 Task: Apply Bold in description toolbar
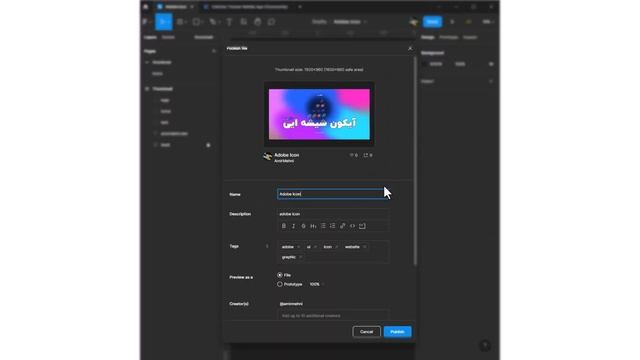284,226
